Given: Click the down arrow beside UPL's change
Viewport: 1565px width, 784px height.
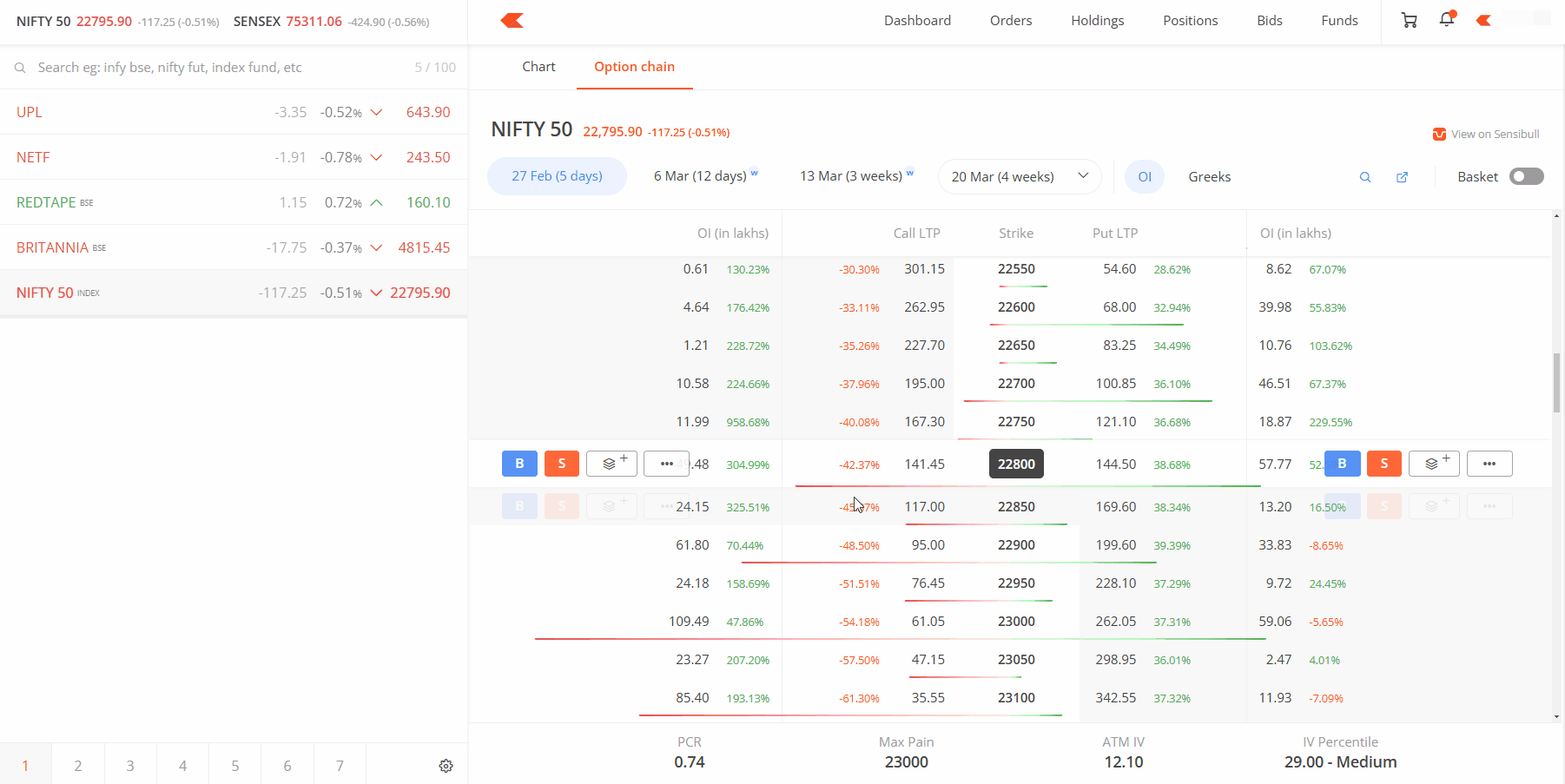Looking at the screenshot, I should 376,112.
